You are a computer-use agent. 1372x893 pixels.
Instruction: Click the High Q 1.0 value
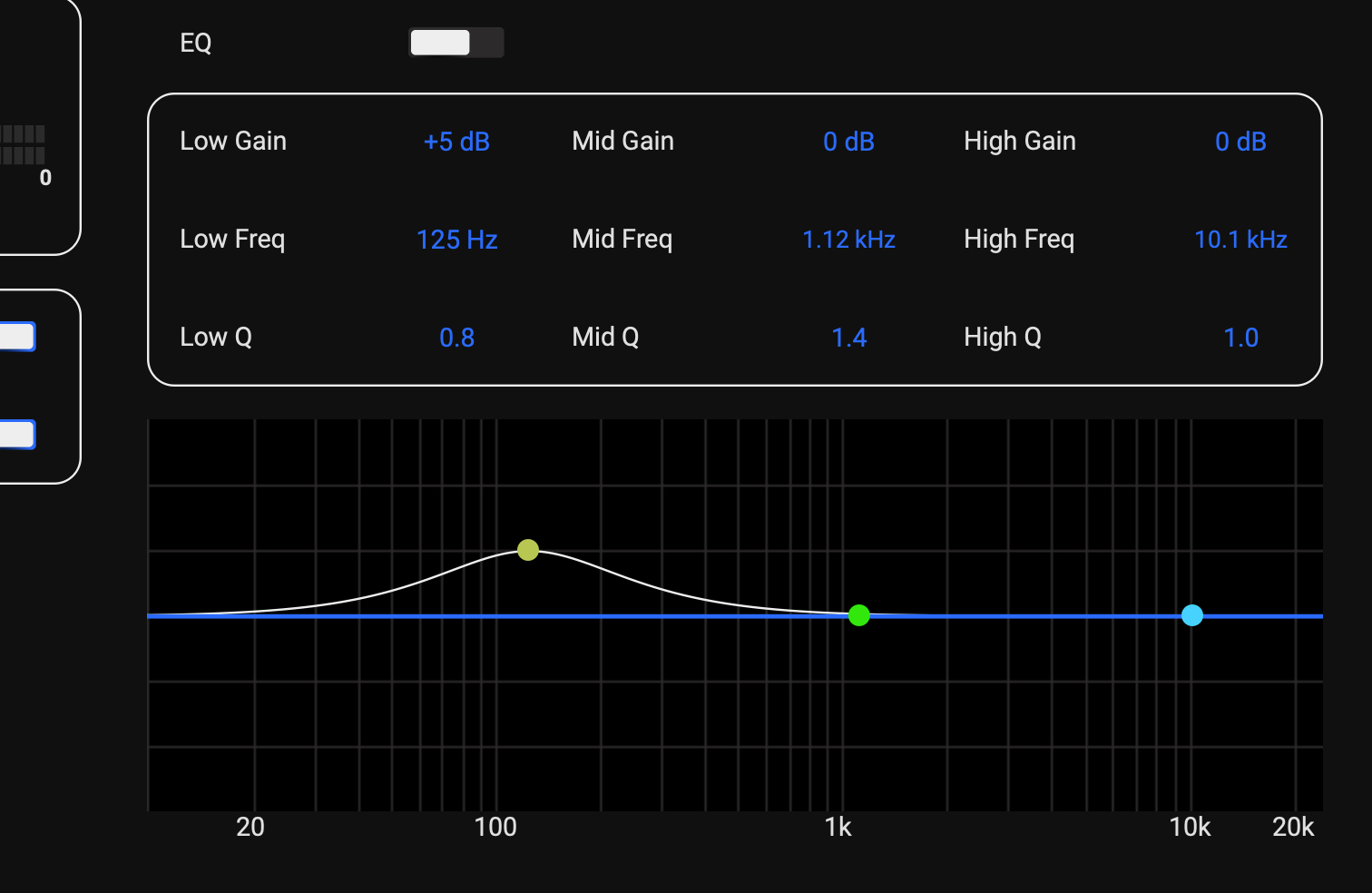click(1240, 338)
